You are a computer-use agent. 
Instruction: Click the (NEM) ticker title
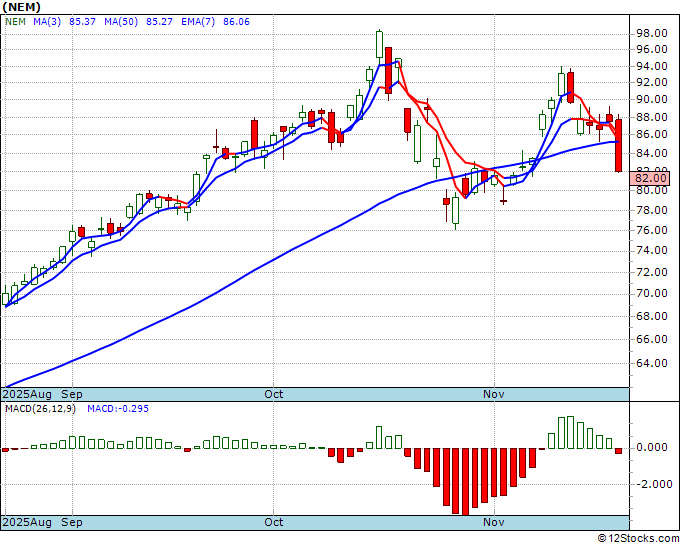coord(21,7)
